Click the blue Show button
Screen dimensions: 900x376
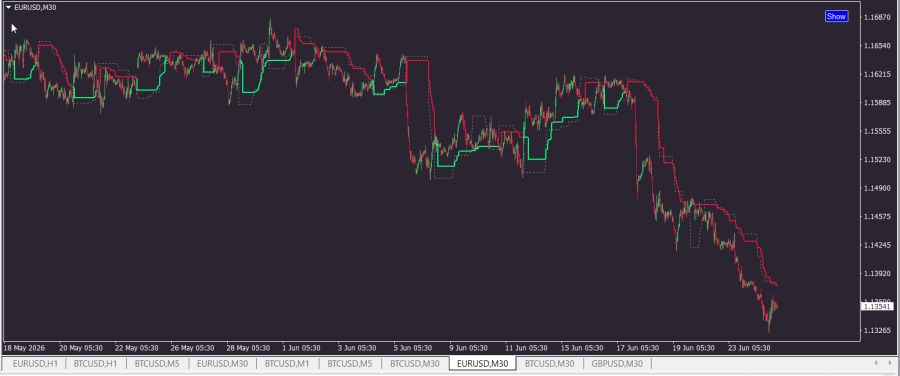[836, 17]
